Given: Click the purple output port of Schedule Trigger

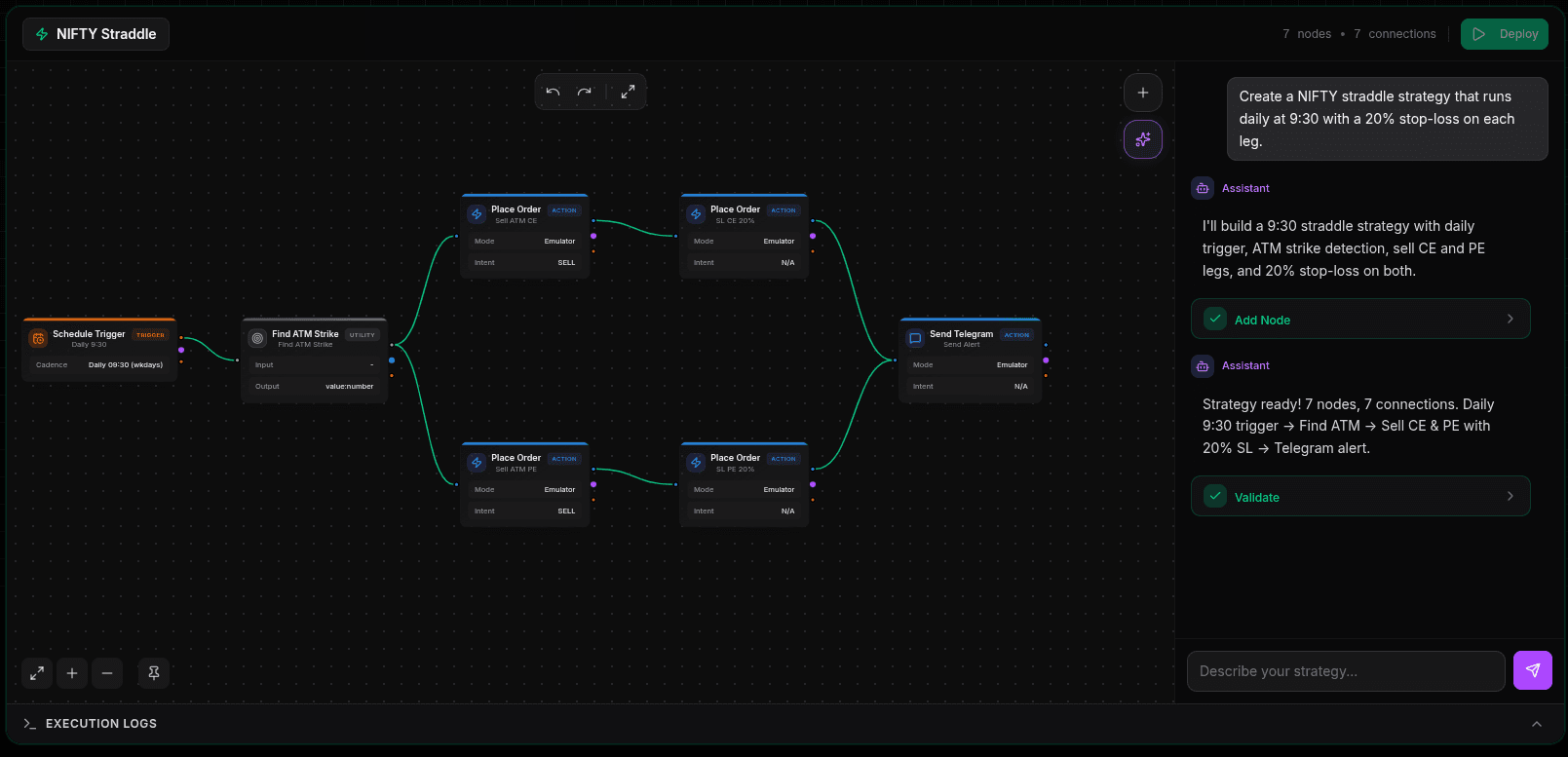Looking at the screenshot, I should click(x=181, y=350).
